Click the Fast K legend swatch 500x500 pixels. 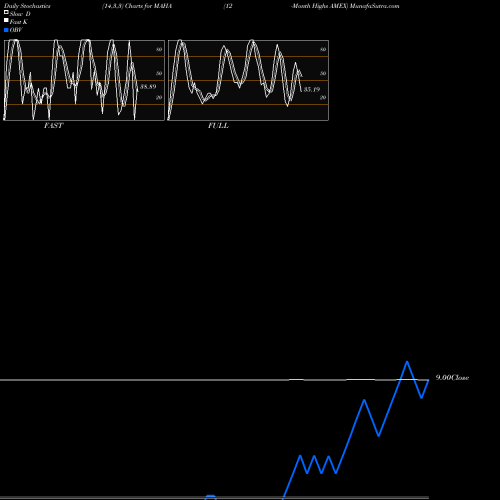[6, 20]
